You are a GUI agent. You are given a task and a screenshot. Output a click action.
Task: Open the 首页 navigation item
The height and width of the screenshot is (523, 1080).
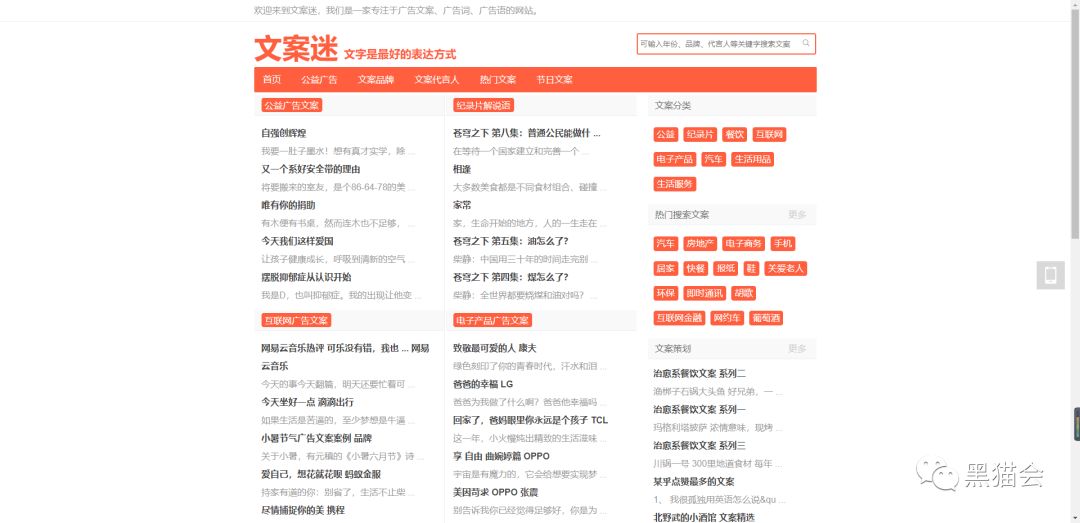(x=271, y=79)
